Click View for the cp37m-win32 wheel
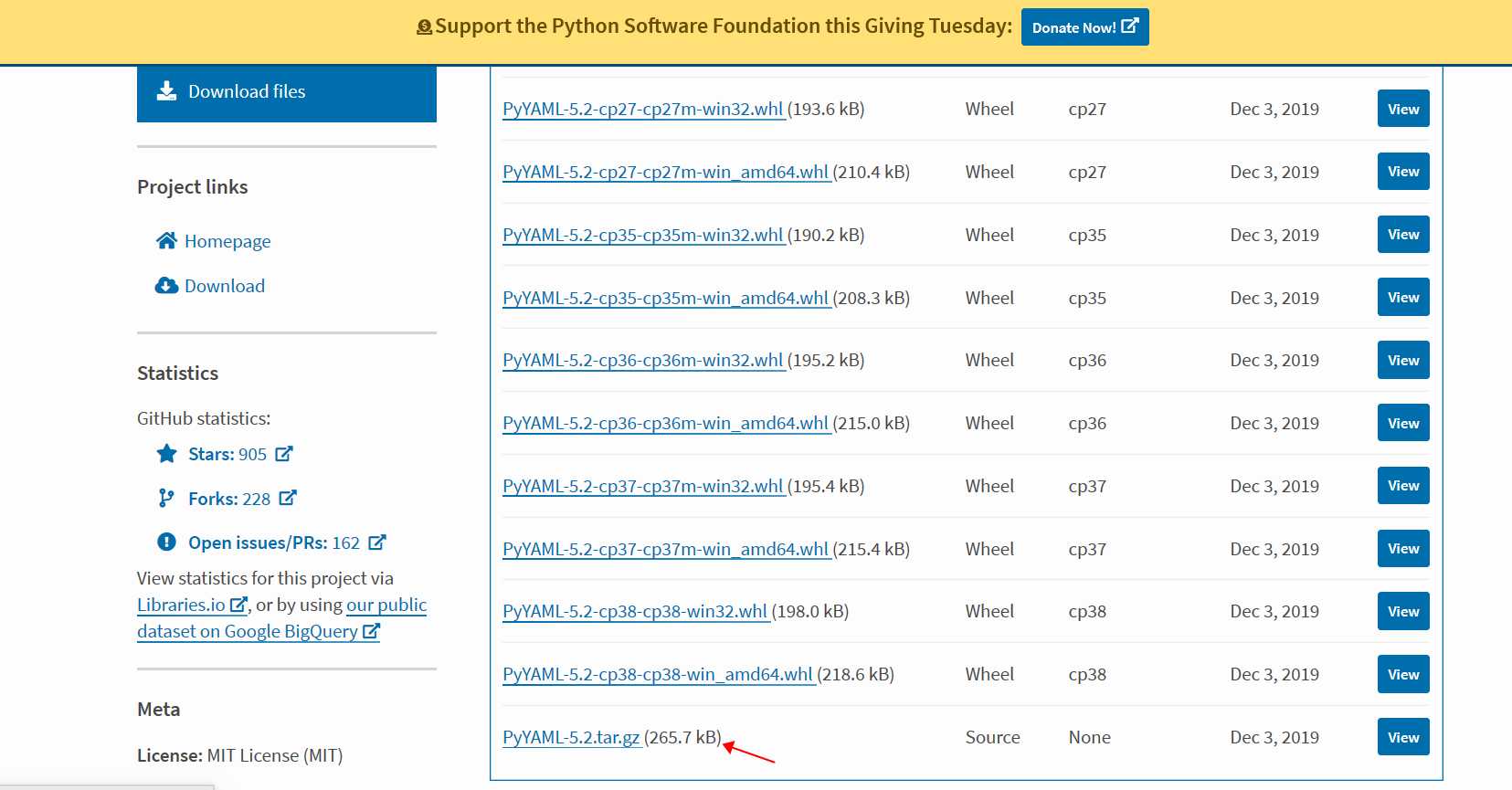 (x=1403, y=486)
